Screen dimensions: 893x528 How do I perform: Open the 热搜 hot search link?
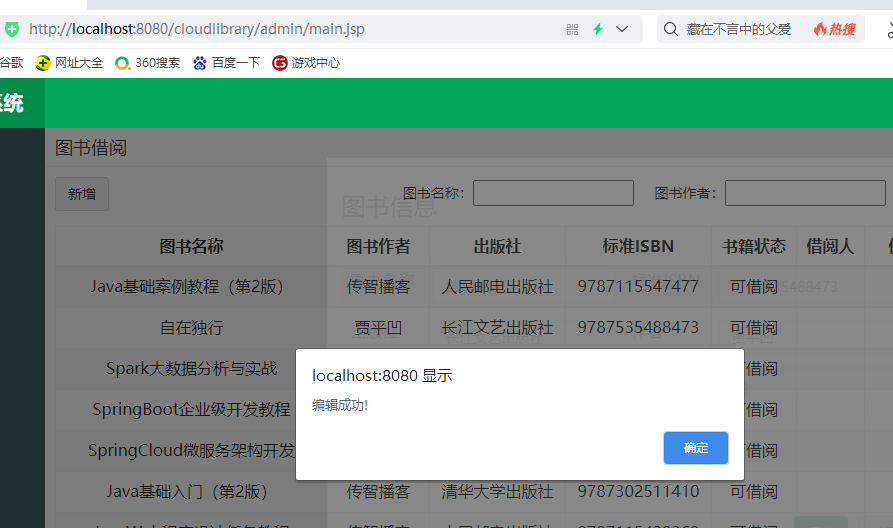click(835, 29)
